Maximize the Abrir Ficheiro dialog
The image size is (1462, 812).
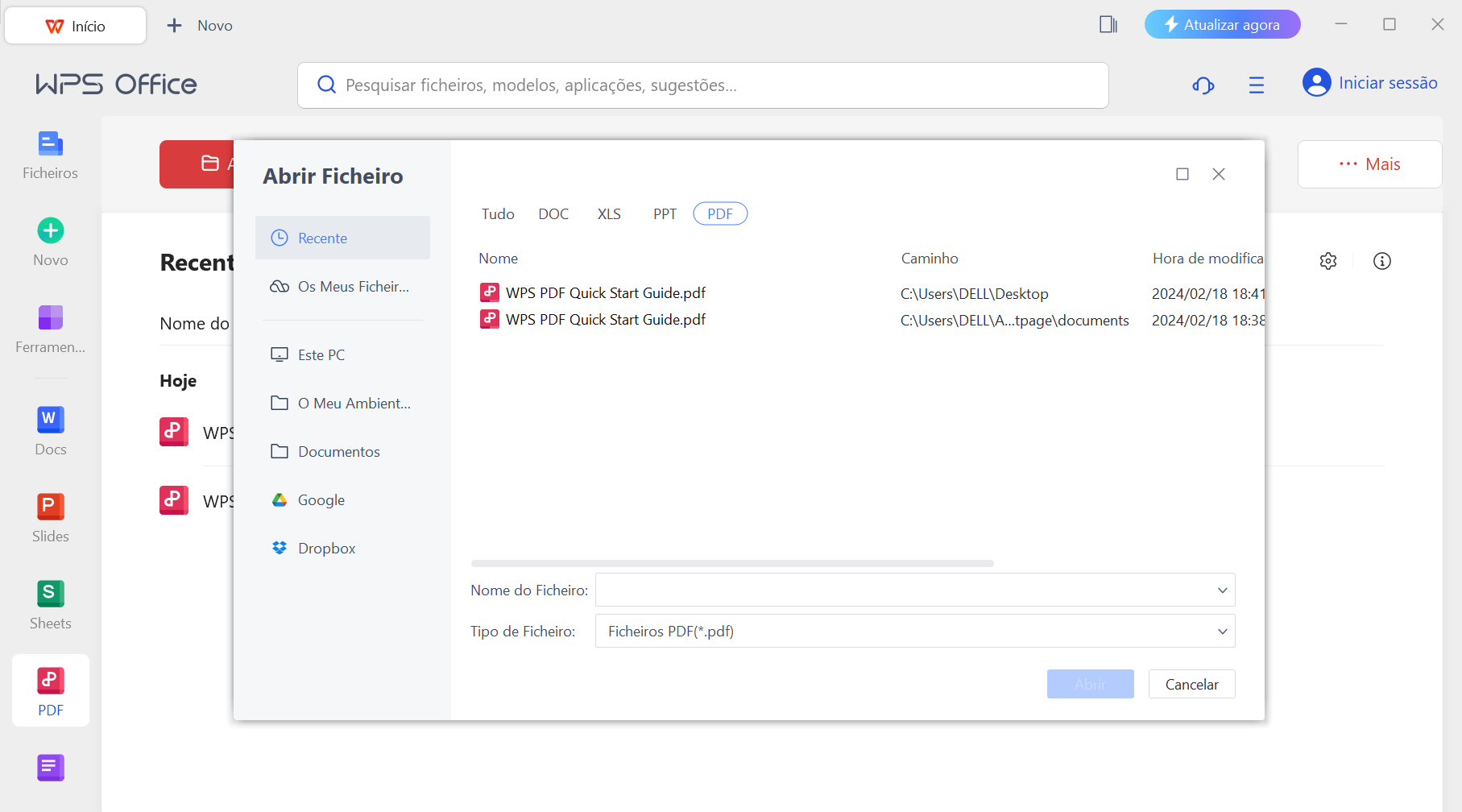(1182, 174)
